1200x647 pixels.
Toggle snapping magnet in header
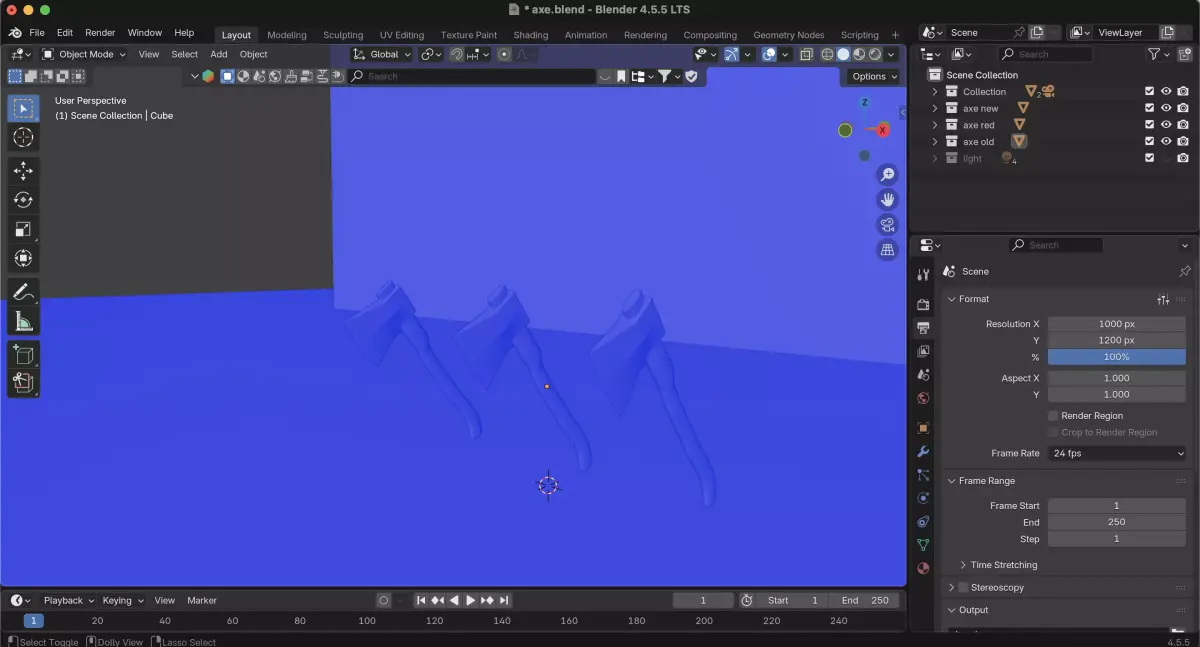click(x=456, y=54)
